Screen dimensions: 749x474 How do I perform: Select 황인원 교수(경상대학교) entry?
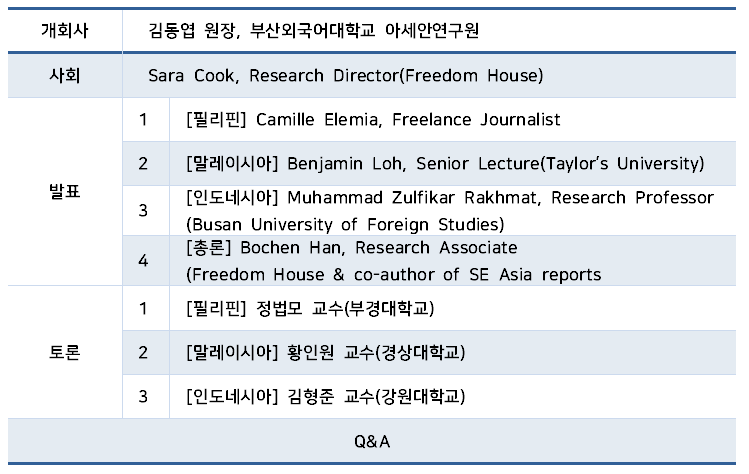pyautogui.click(x=325, y=352)
